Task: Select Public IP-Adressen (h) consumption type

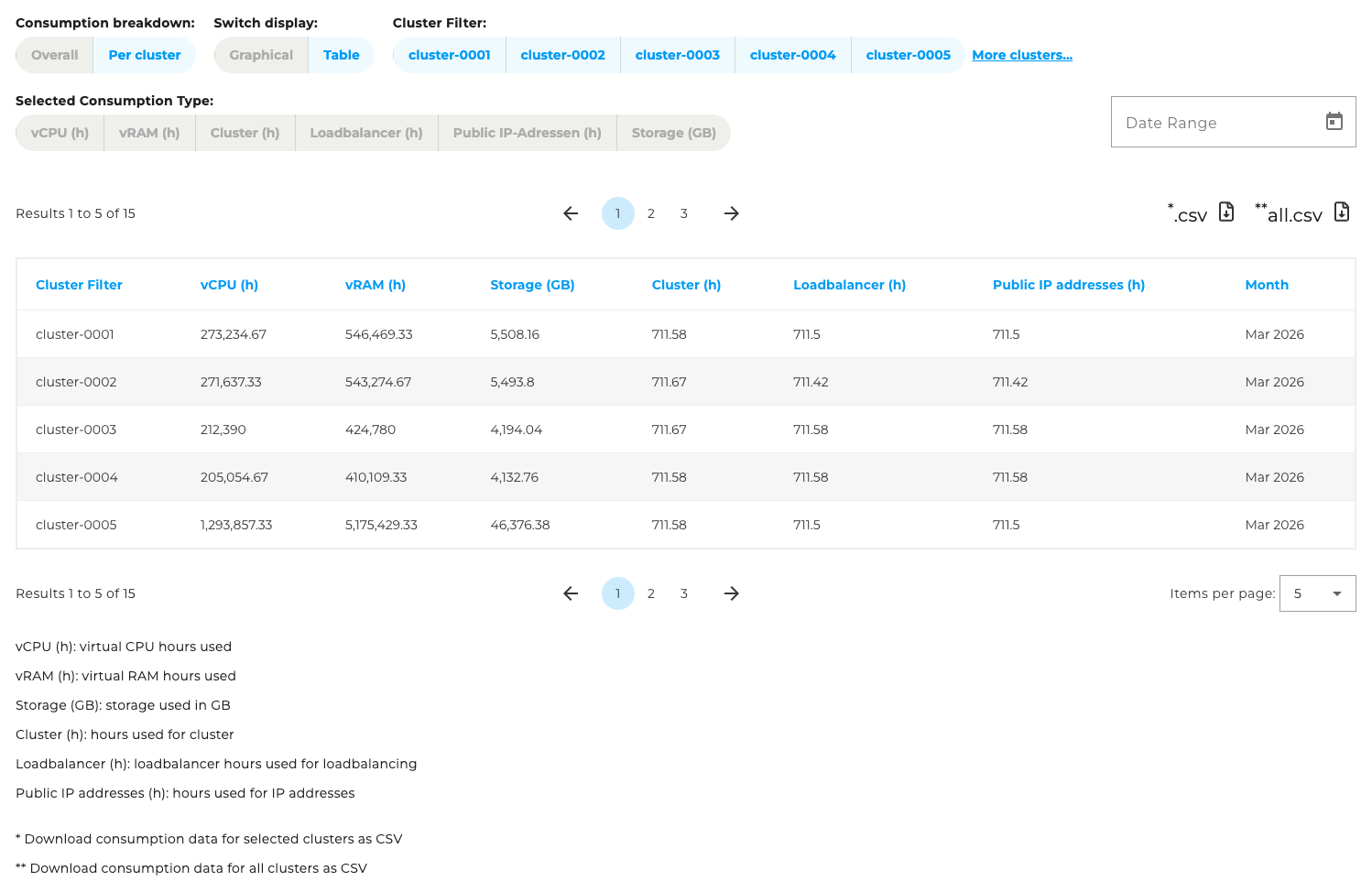Action: pyautogui.click(x=528, y=133)
